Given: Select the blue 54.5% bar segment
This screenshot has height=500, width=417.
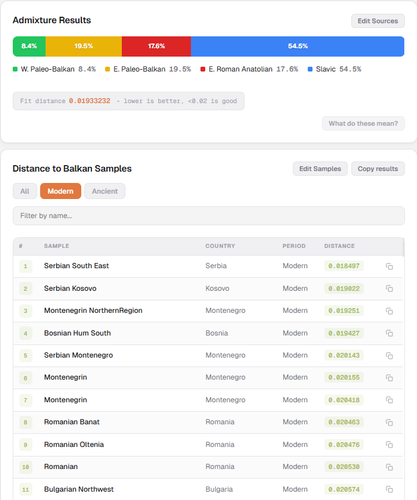Looking at the screenshot, I should (298, 46).
